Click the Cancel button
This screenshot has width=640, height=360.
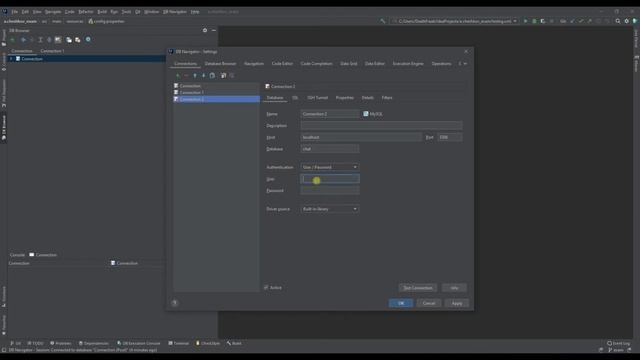(429, 303)
